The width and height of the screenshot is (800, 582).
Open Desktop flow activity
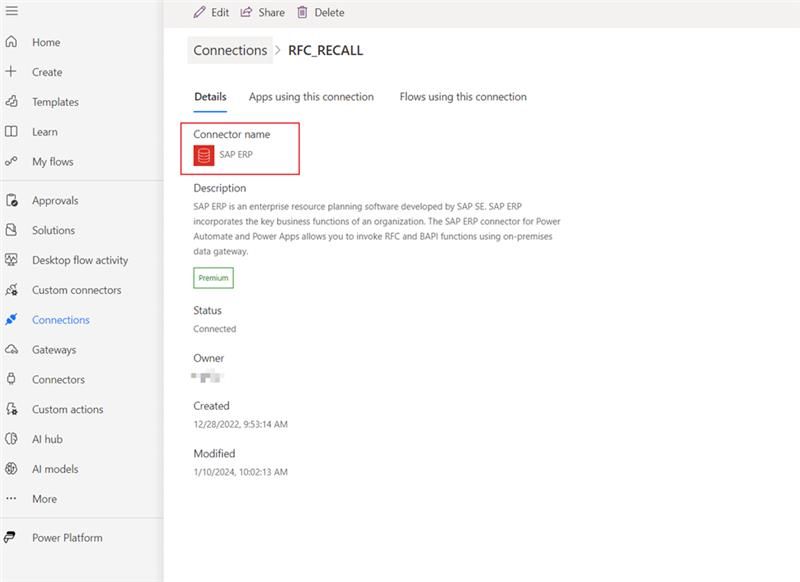[x=80, y=260]
